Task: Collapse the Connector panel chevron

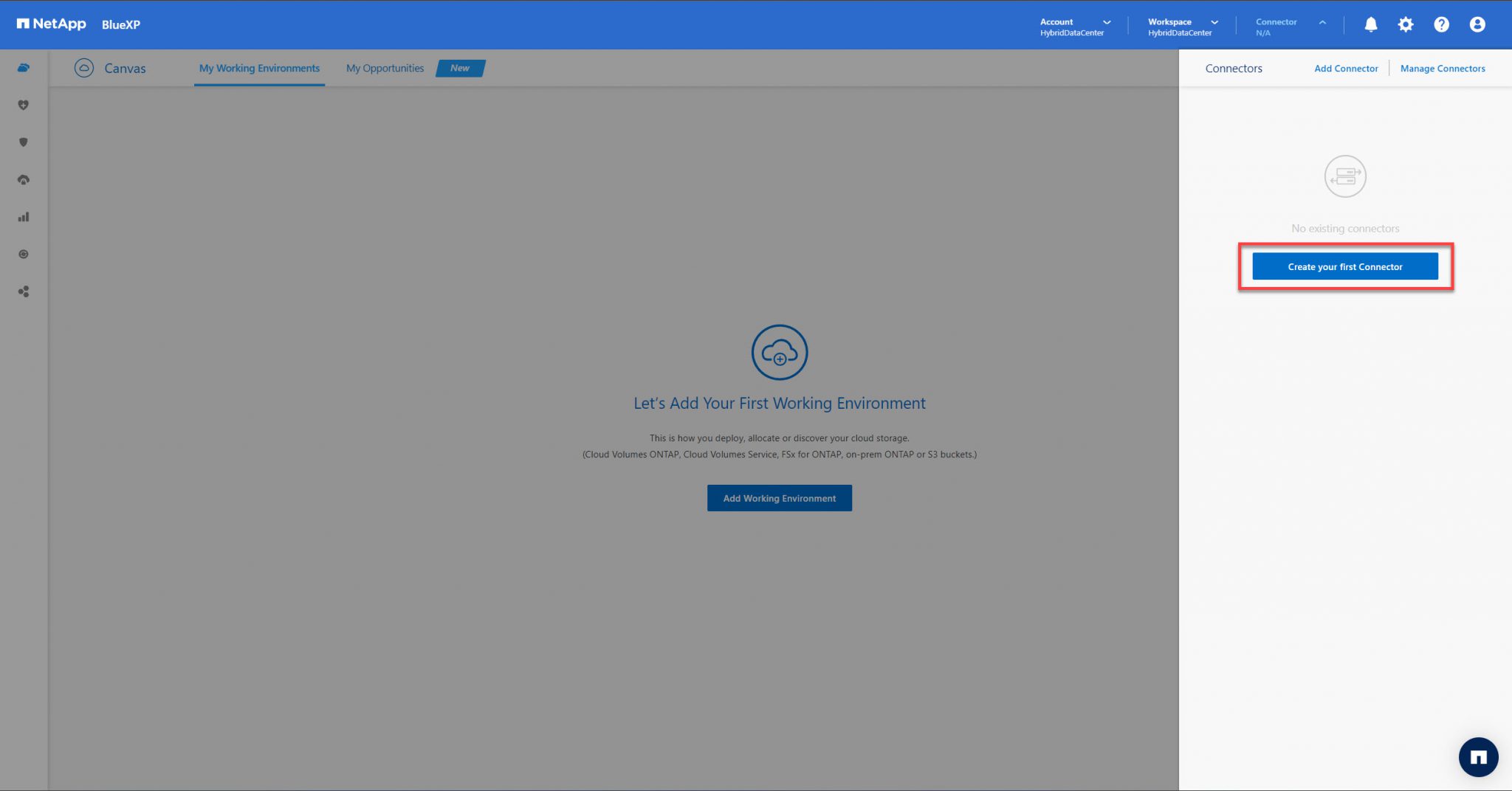Action: coord(1322,22)
